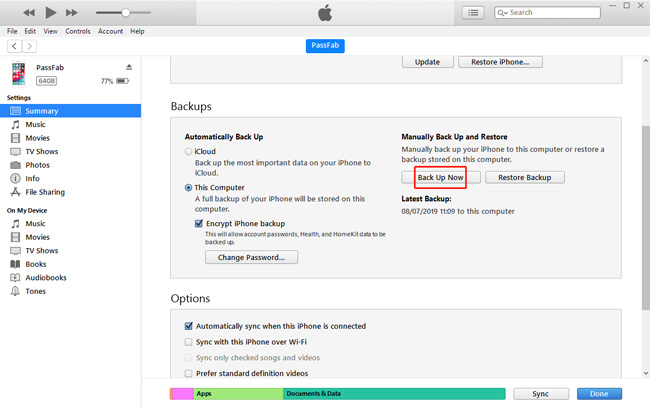Viewport: 650px width, 409px height.
Task: Click the 64GB capacity label
Action: 46,81
